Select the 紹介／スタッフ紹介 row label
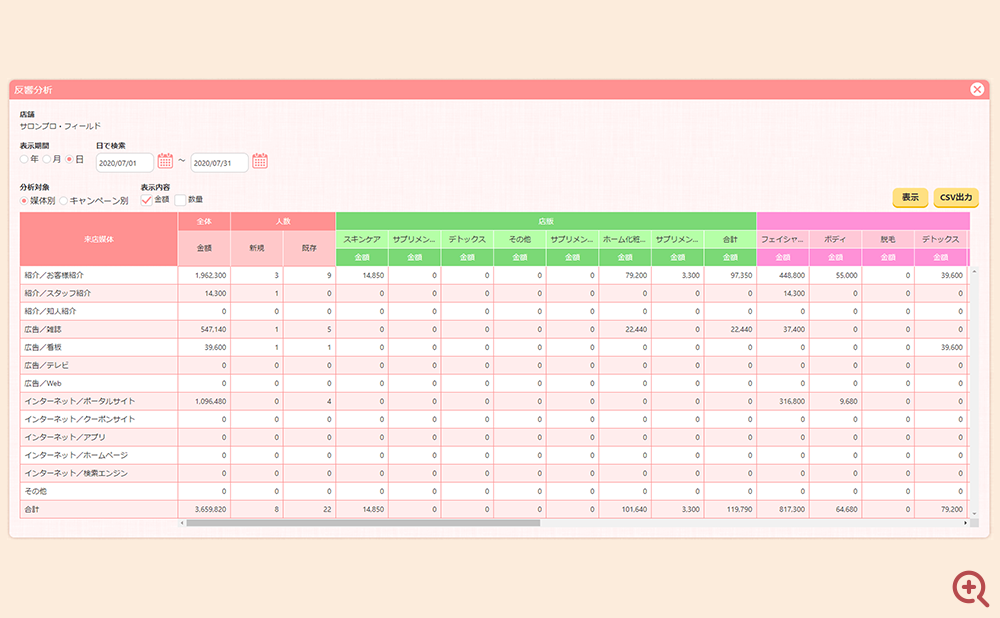1000x618 pixels. (x=57, y=293)
